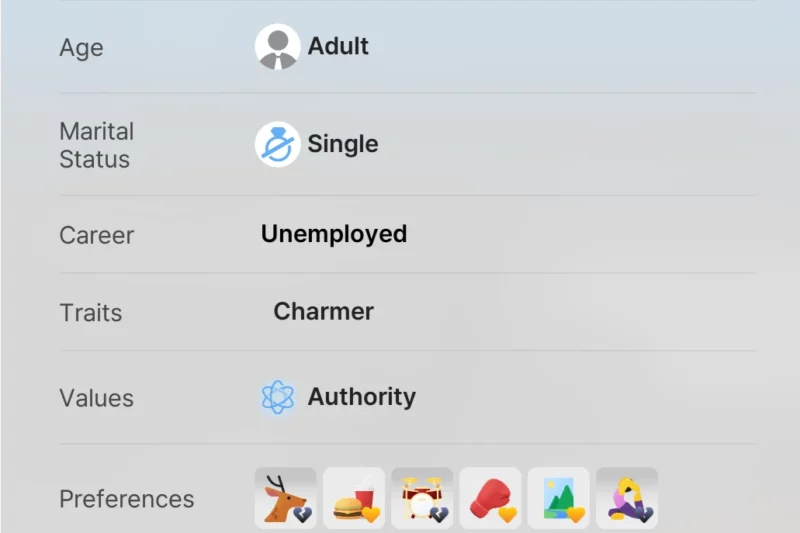
Task: Click the Age row label
Action: click(x=81, y=48)
